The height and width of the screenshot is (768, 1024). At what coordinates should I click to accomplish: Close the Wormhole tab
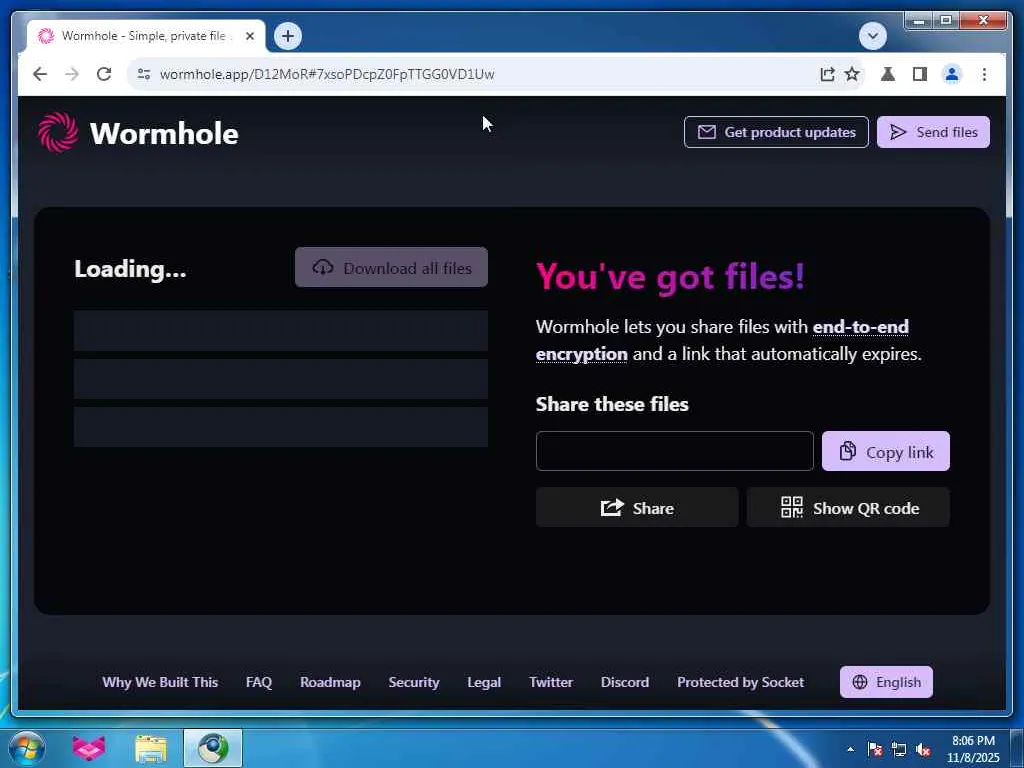(x=249, y=37)
